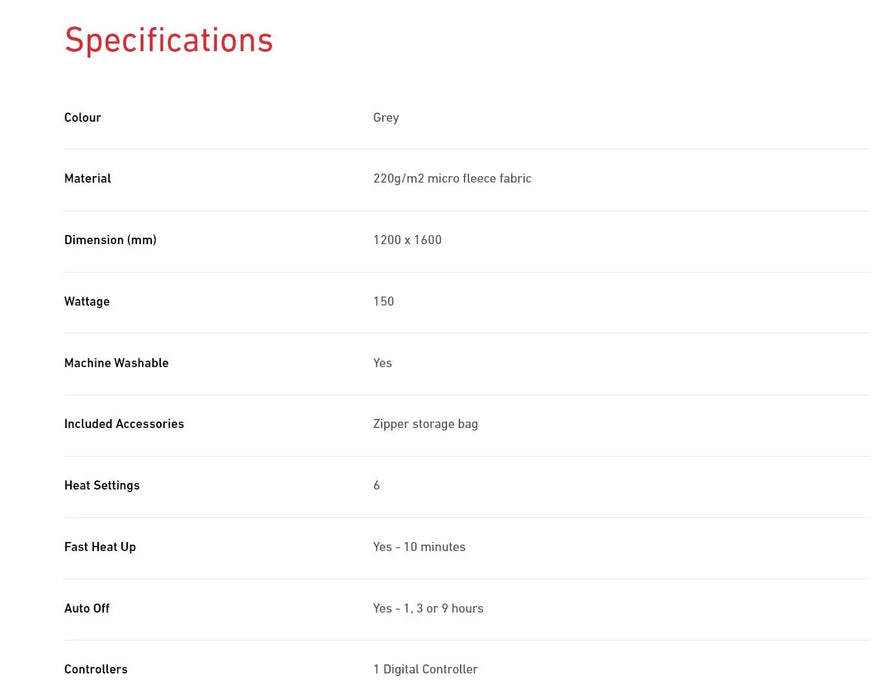Click the Included Accessories label
The height and width of the screenshot is (700, 896).
click(124, 424)
